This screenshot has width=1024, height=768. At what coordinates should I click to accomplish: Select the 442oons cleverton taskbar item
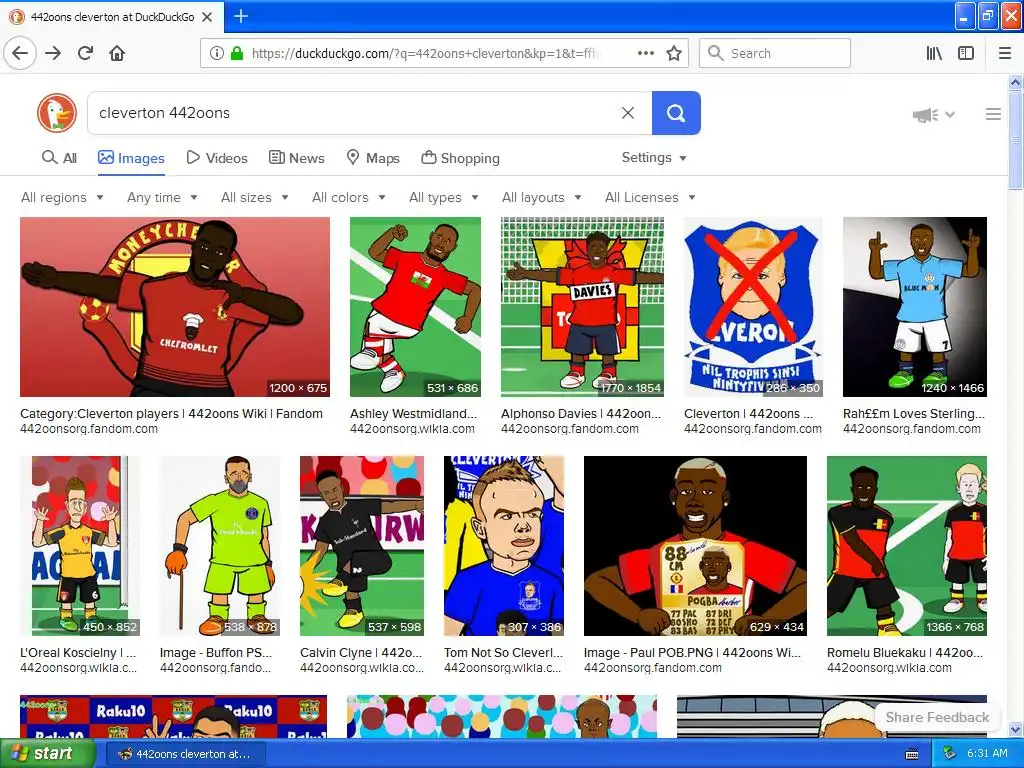point(185,754)
